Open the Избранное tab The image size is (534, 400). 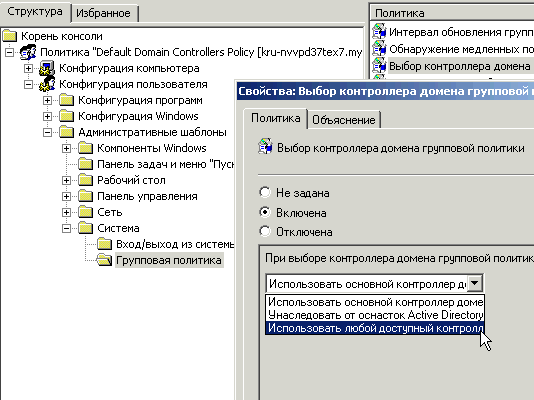click(103, 13)
